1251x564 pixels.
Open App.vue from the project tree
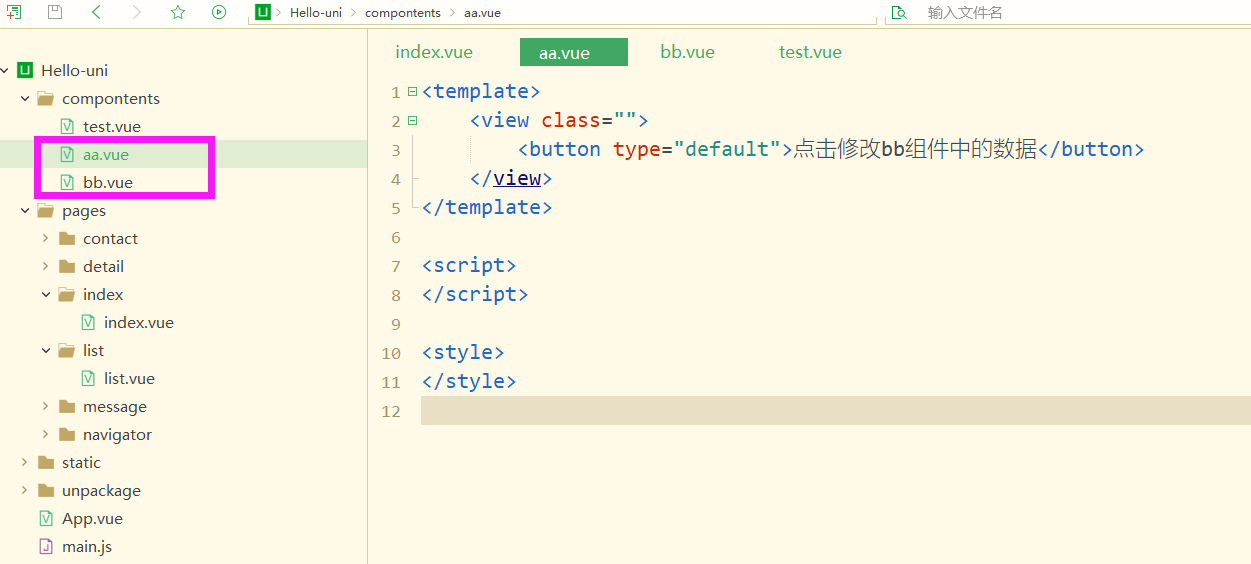92,518
